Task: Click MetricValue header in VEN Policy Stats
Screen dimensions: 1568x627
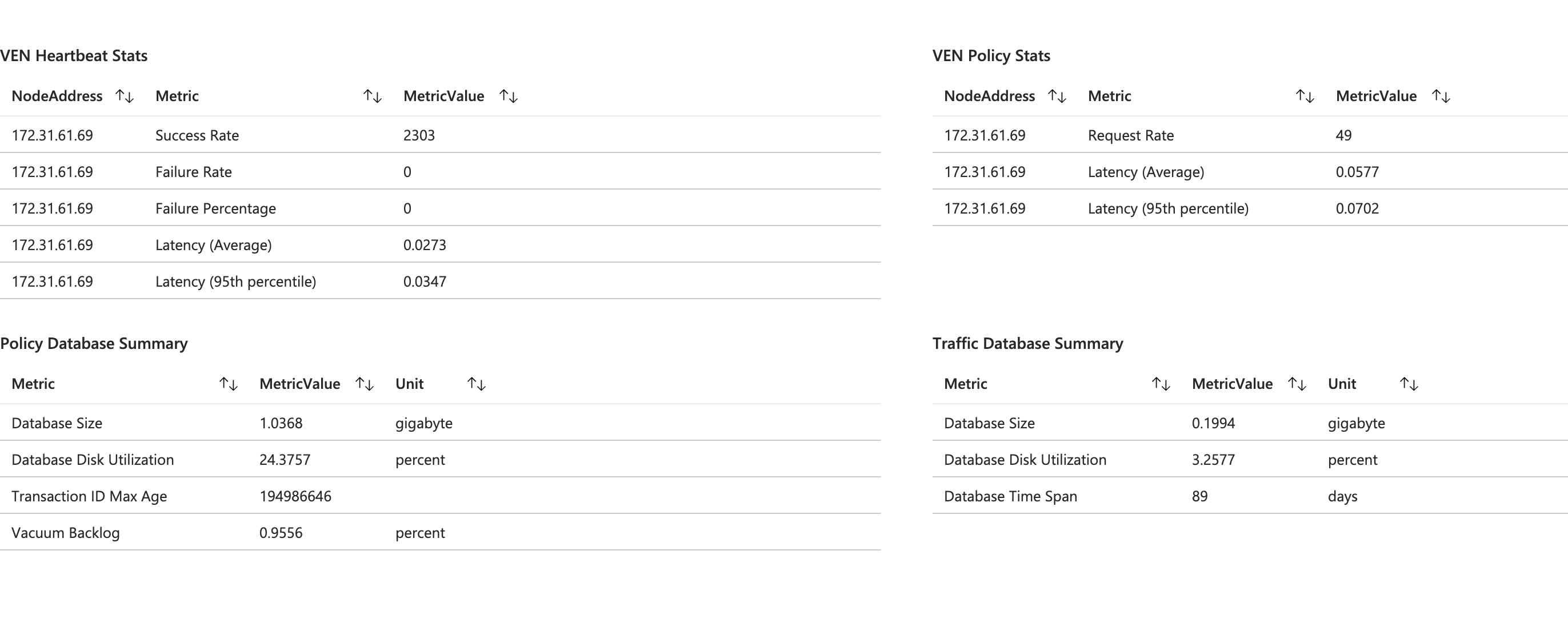Action: pos(1376,96)
